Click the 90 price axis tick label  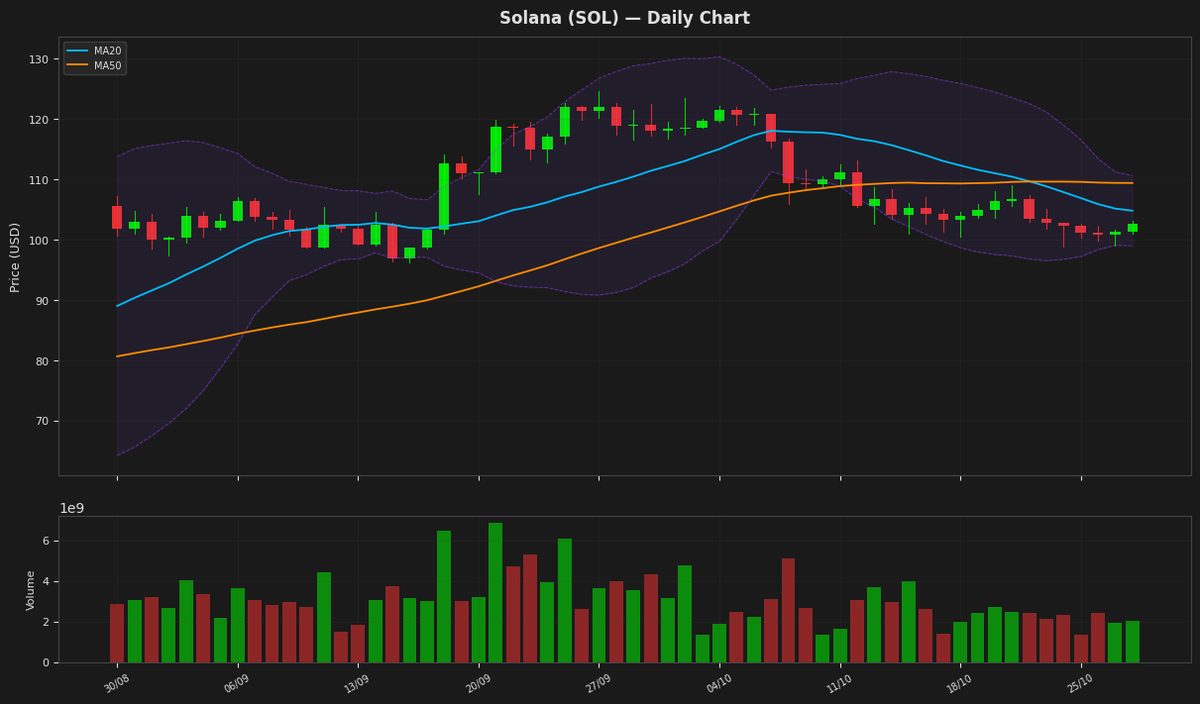[42, 301]
